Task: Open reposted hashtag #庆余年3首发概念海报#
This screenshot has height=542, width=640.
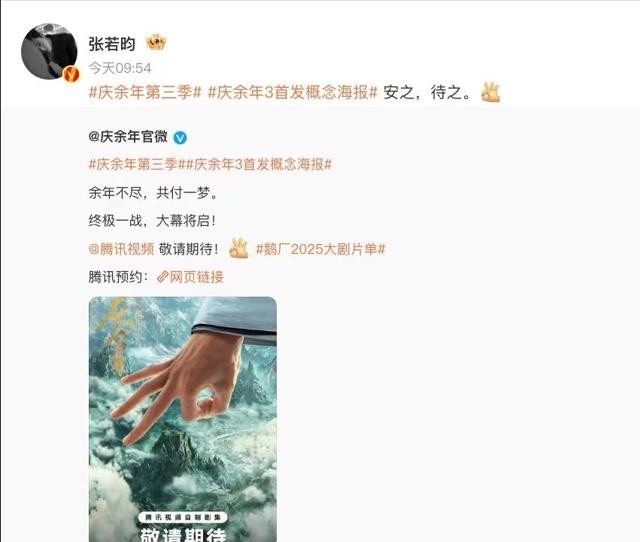Action: (x=259, y=164)
